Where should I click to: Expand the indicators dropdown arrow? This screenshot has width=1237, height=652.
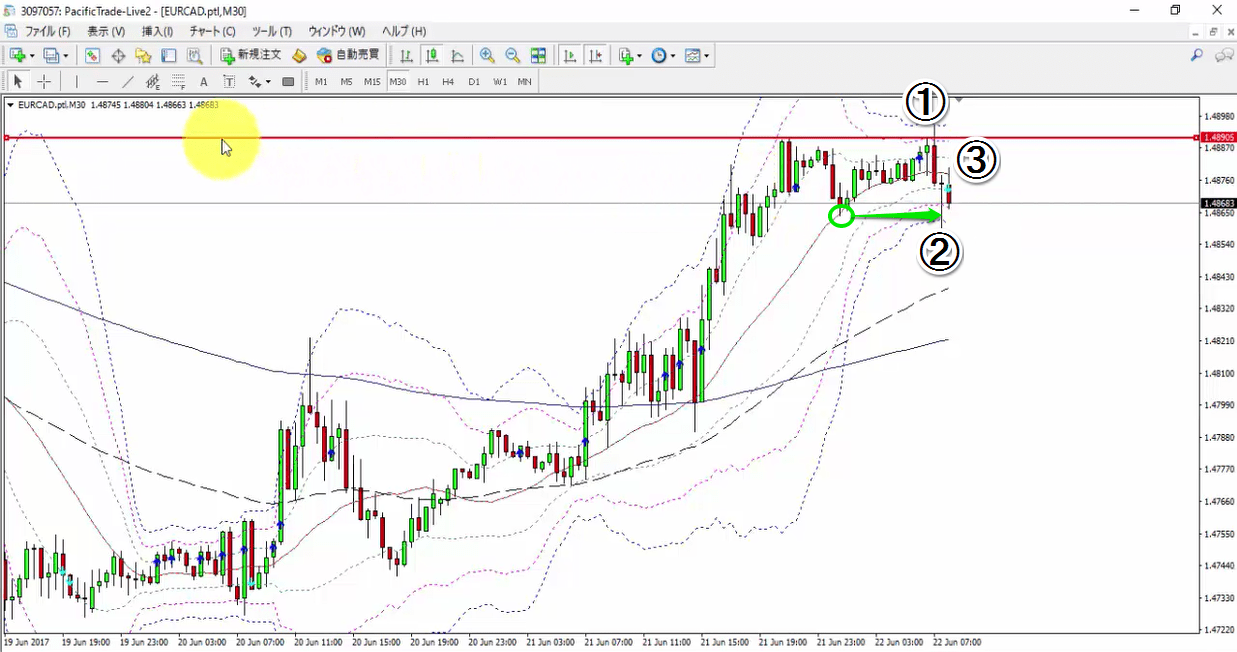(640, 56)
